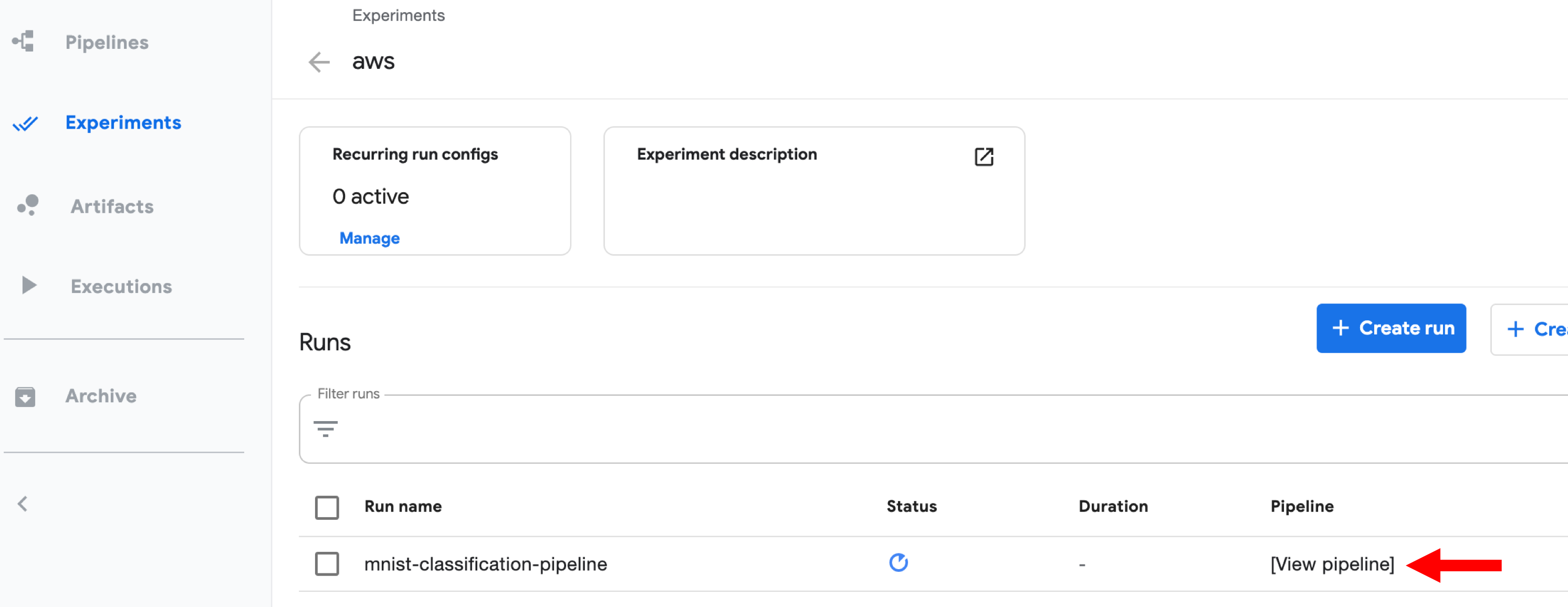The image size is (1568, 607).
Task: Open the experiment description pop-out icon
Action: [x=983, y=156]
